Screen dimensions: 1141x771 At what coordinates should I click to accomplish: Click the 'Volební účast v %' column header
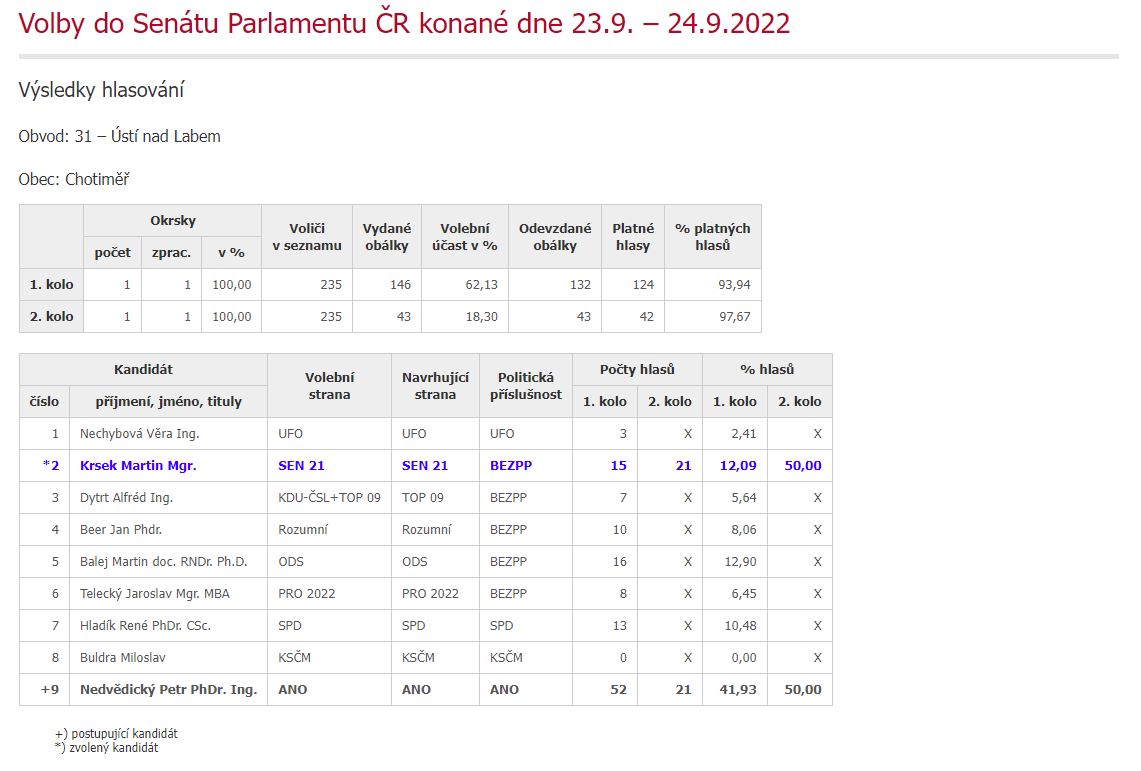point(464,236)
